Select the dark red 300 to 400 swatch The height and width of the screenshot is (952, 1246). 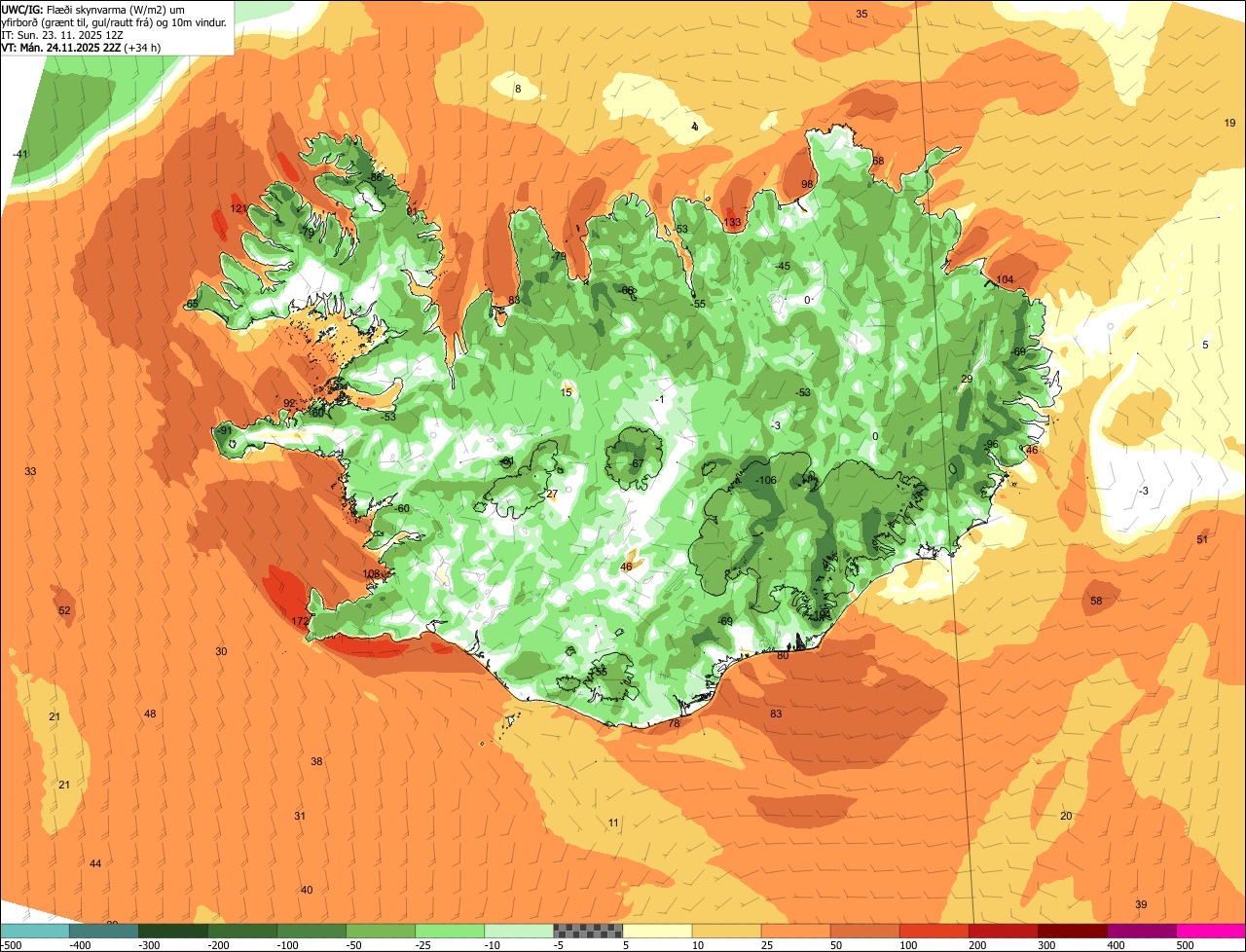pos(1072,931)
